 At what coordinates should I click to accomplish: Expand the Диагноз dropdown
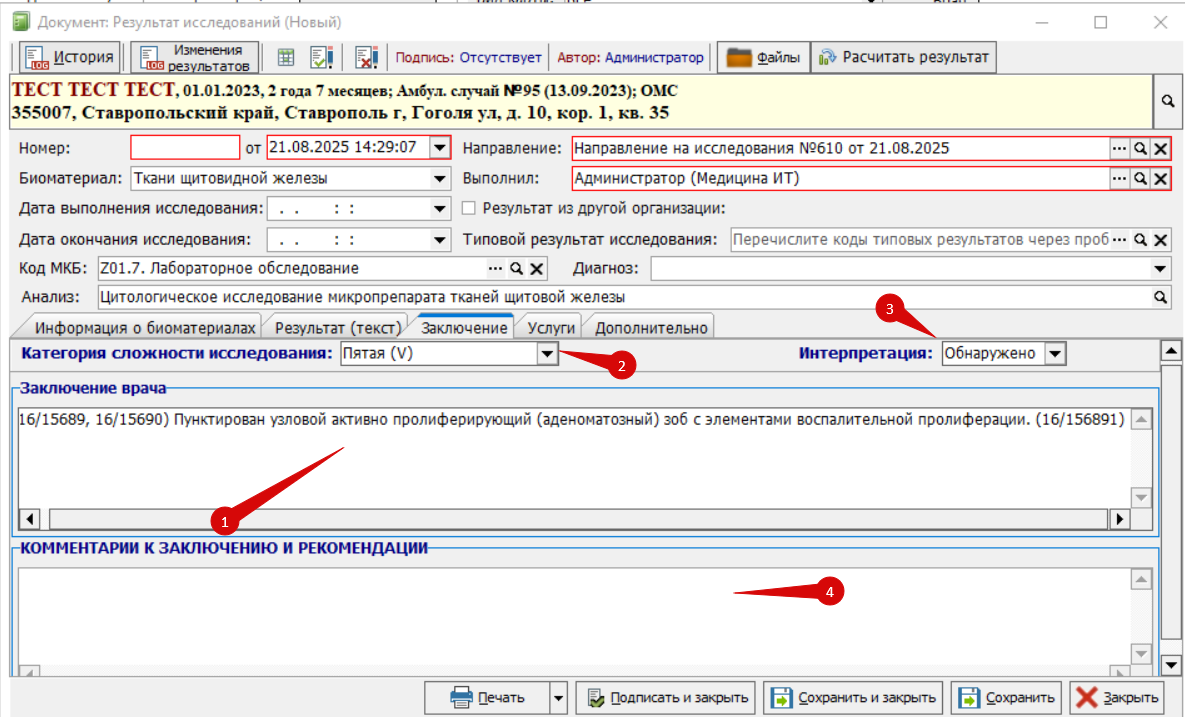1160,269
